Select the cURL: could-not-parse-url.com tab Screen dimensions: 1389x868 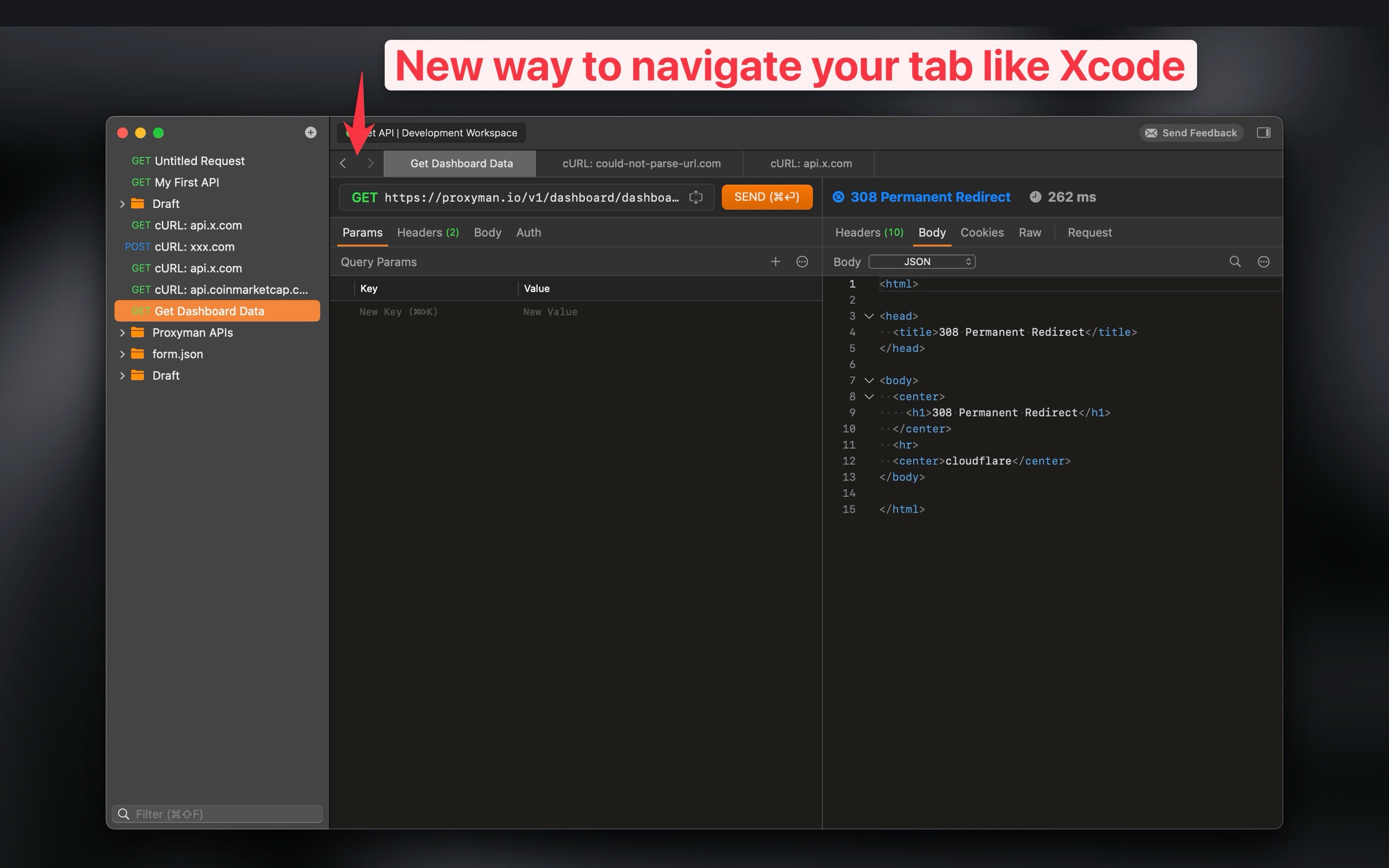coord(641,164)
